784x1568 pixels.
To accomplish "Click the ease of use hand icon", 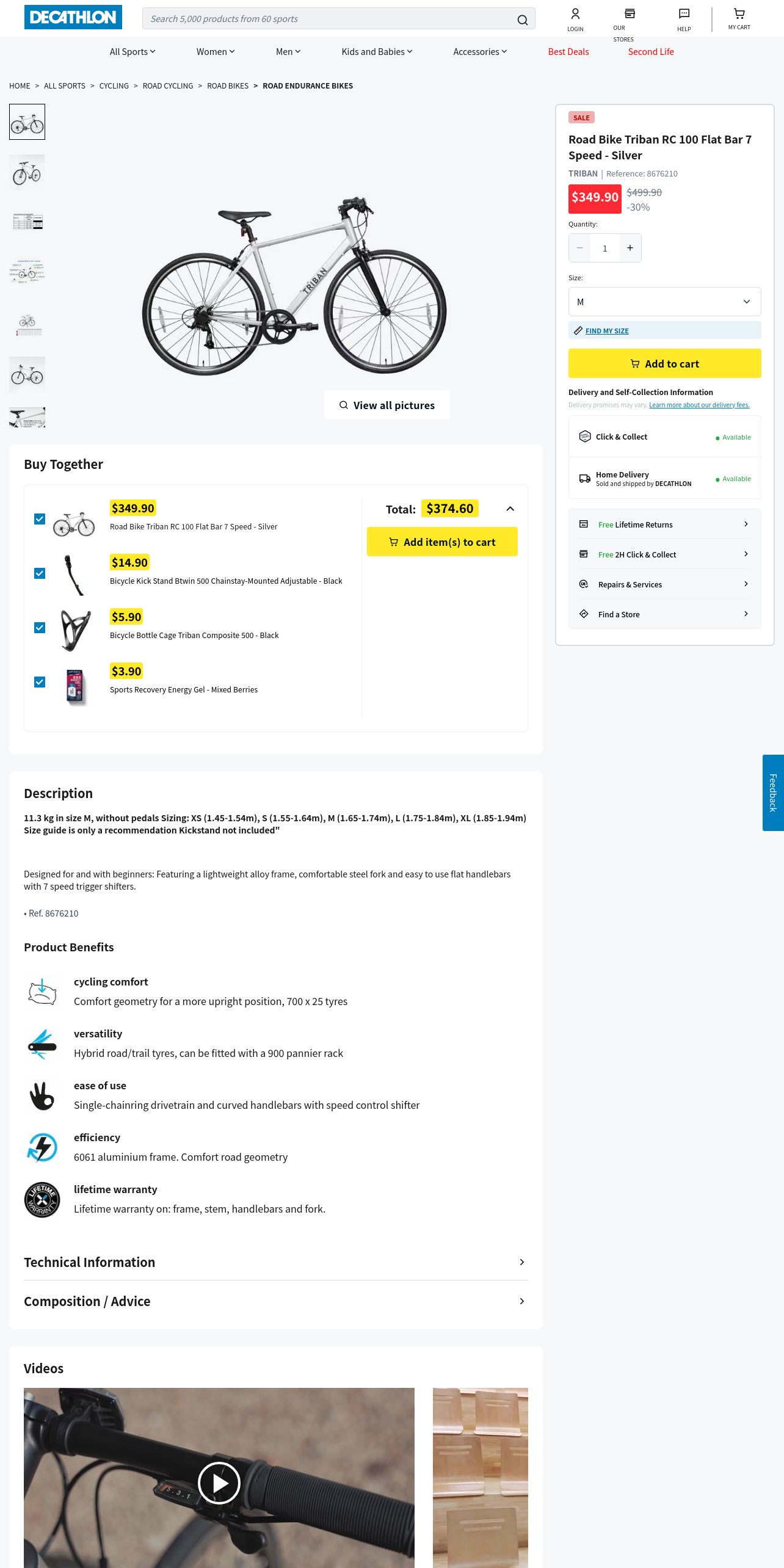I will (x=42, y=1095).
